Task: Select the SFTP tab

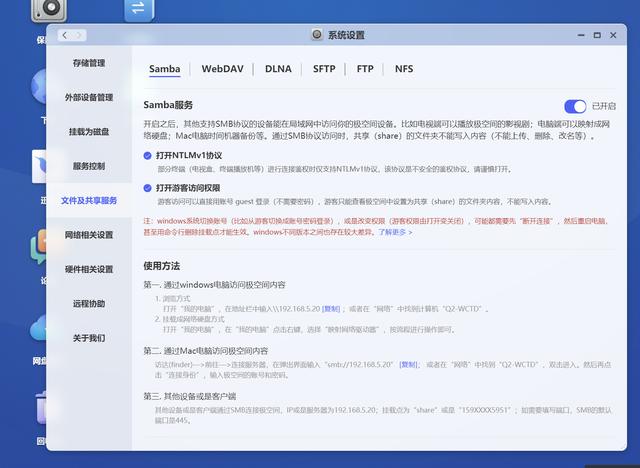Action: tap(324, 69)
